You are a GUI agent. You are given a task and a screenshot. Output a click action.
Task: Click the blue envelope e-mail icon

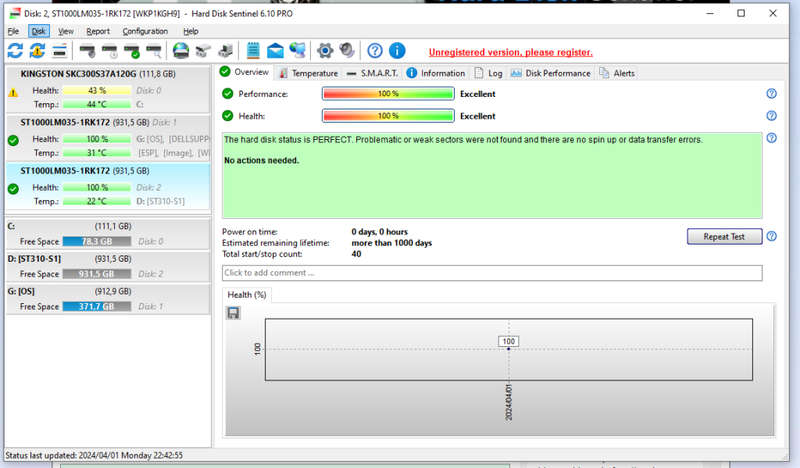275,51
